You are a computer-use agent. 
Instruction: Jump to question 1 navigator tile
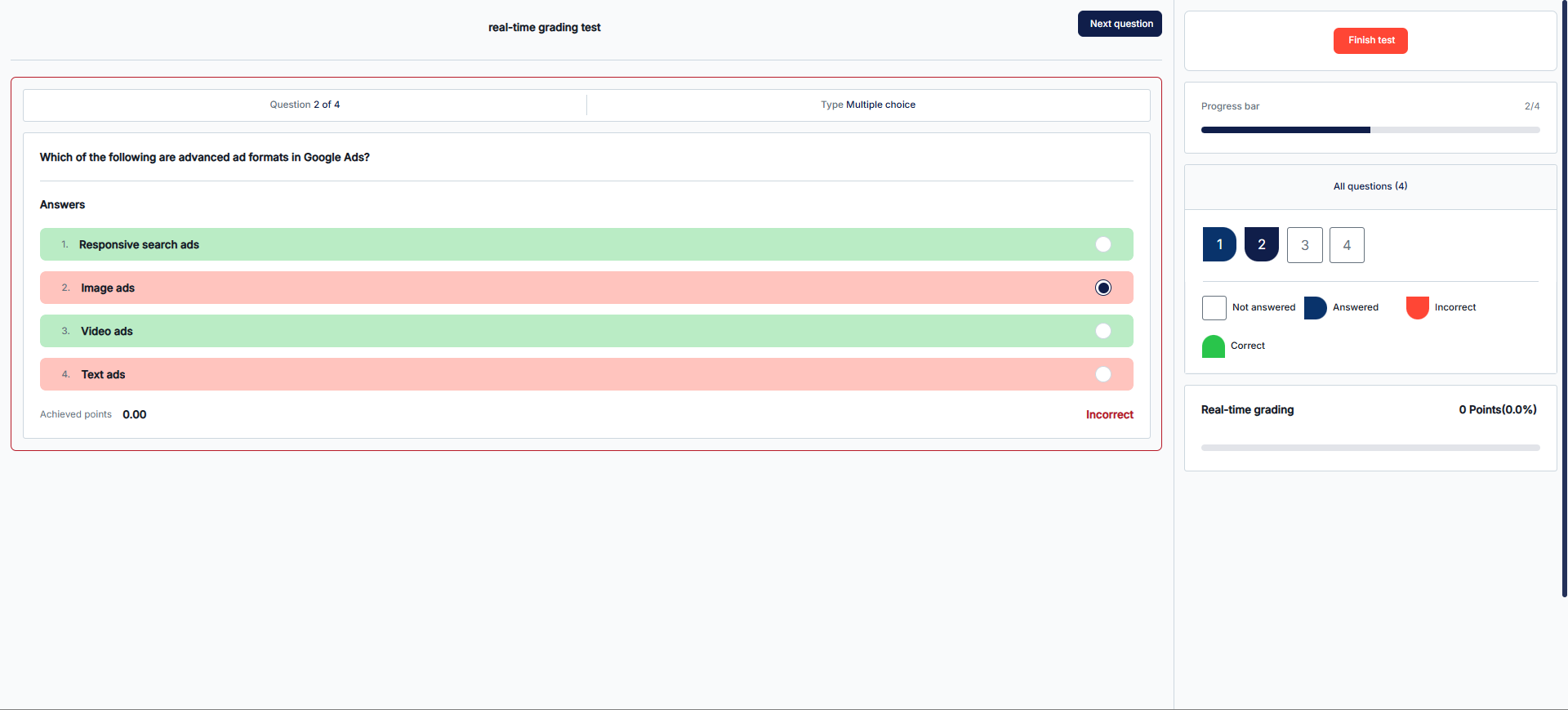point(1219,244)
